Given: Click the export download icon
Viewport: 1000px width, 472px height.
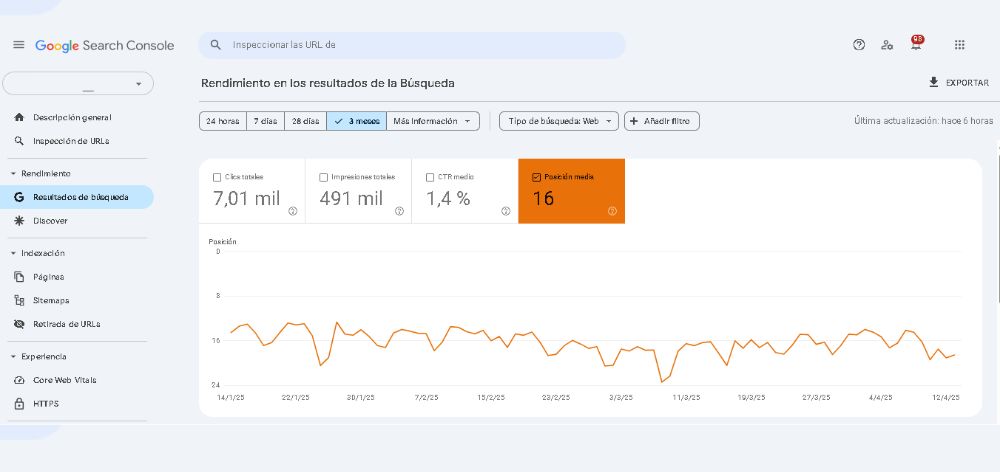Looking at the screenshot, I should click(x=934, y=82).
